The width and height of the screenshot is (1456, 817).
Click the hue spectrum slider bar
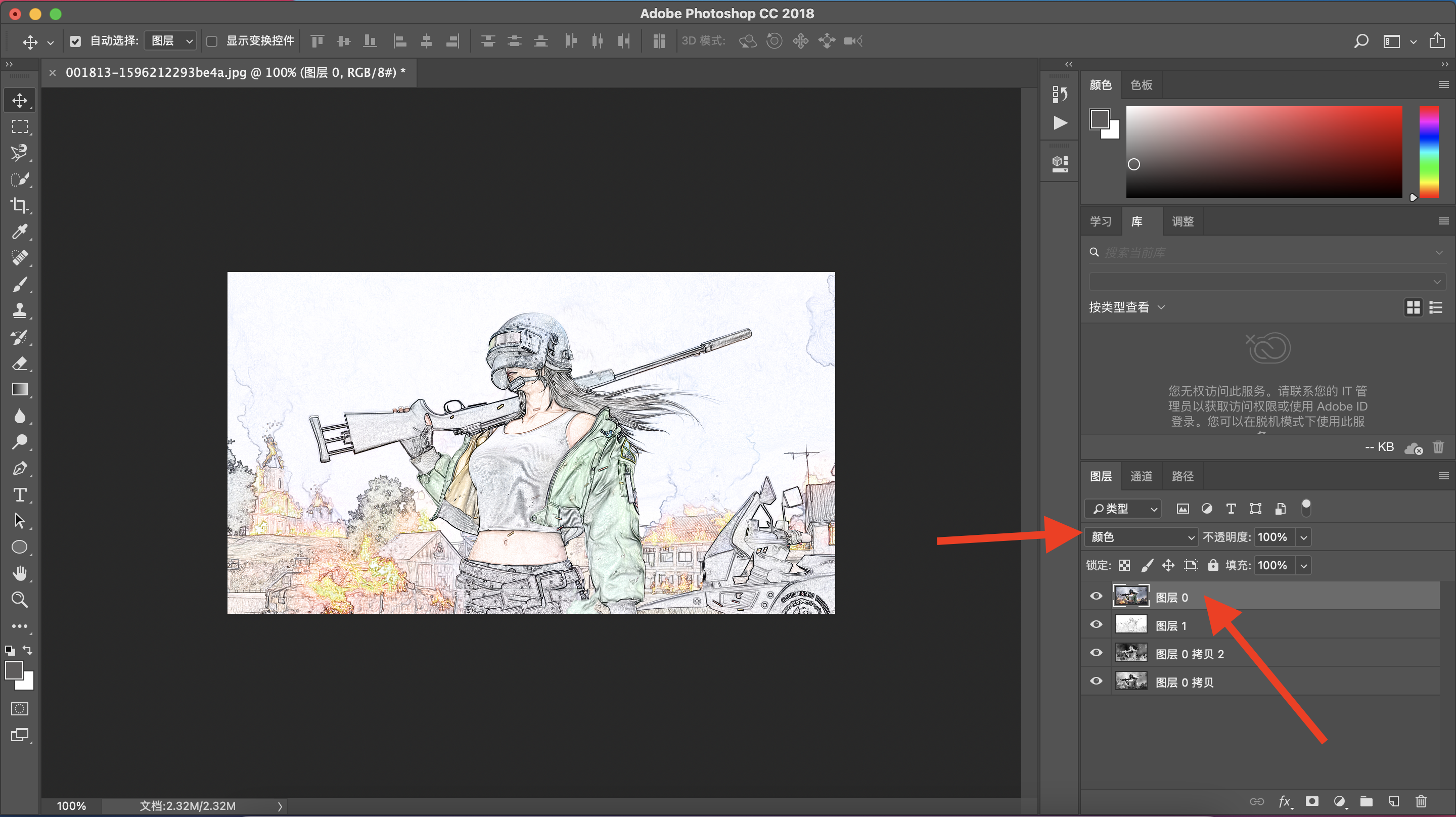tap(1429, 152)
